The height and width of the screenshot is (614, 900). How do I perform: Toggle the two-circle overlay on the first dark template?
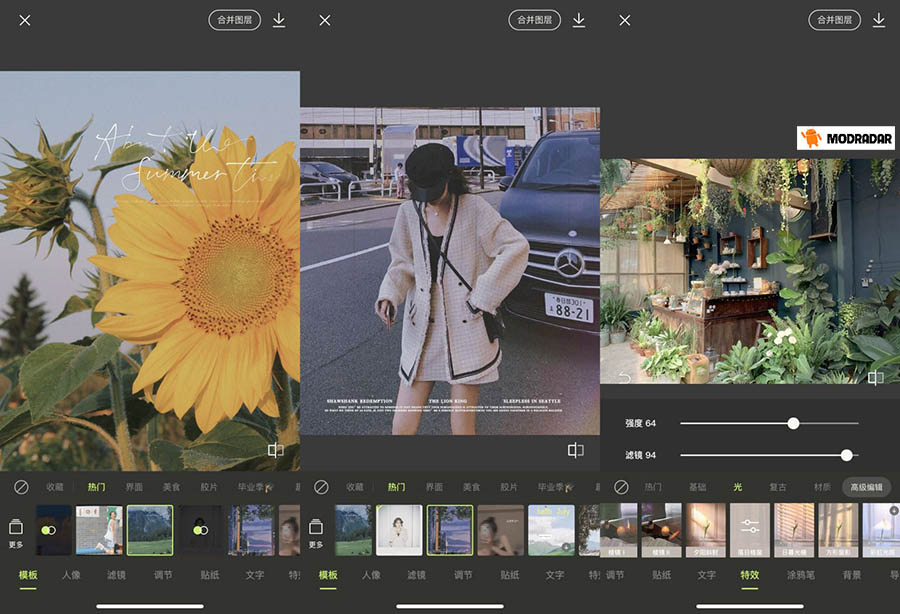point(49,530)
